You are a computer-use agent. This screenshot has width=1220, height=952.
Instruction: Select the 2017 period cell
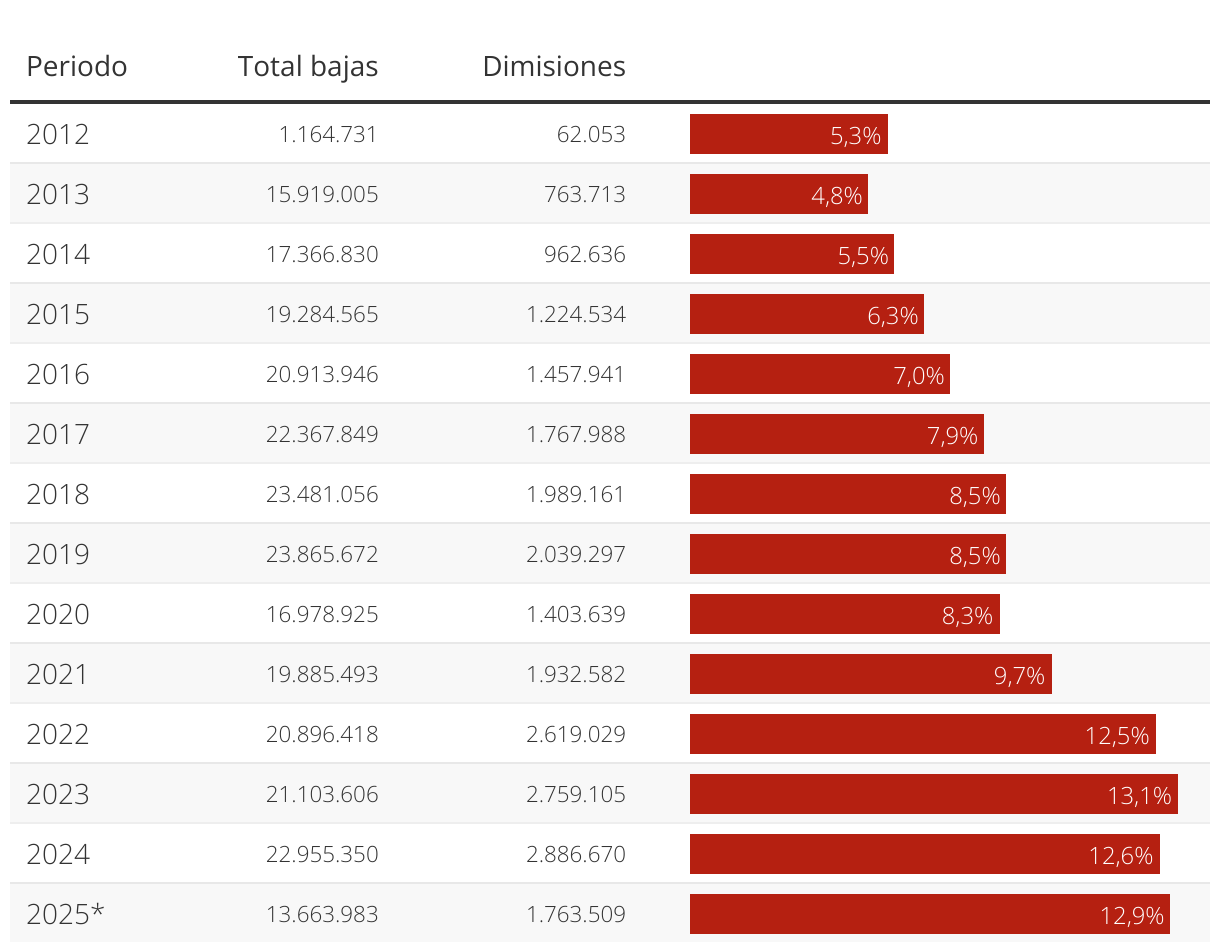pyautogui.click(x=58, y=435)
